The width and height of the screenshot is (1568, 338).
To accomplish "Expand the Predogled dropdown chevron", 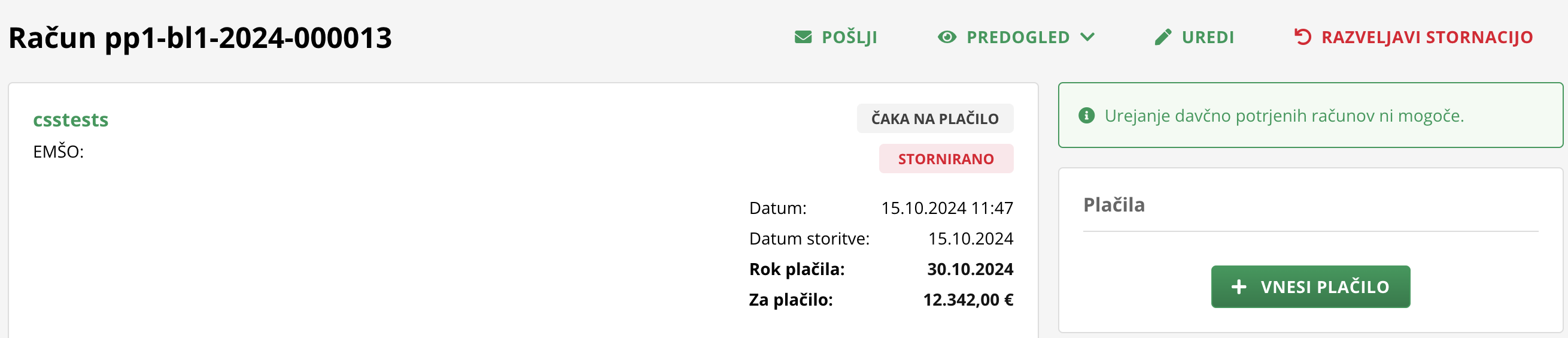I will (x=1087, y=37).
